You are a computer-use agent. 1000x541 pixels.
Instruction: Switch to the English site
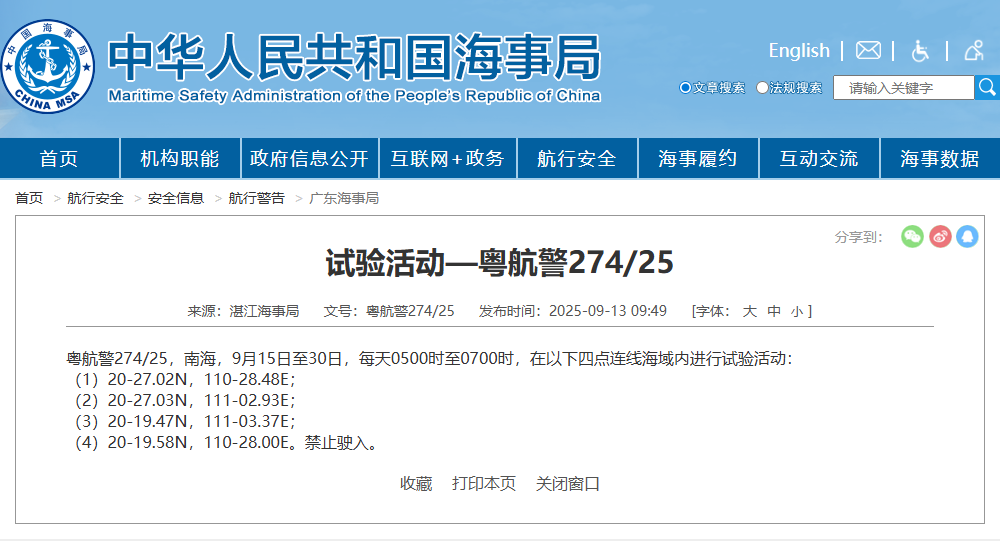coord(798,50)
